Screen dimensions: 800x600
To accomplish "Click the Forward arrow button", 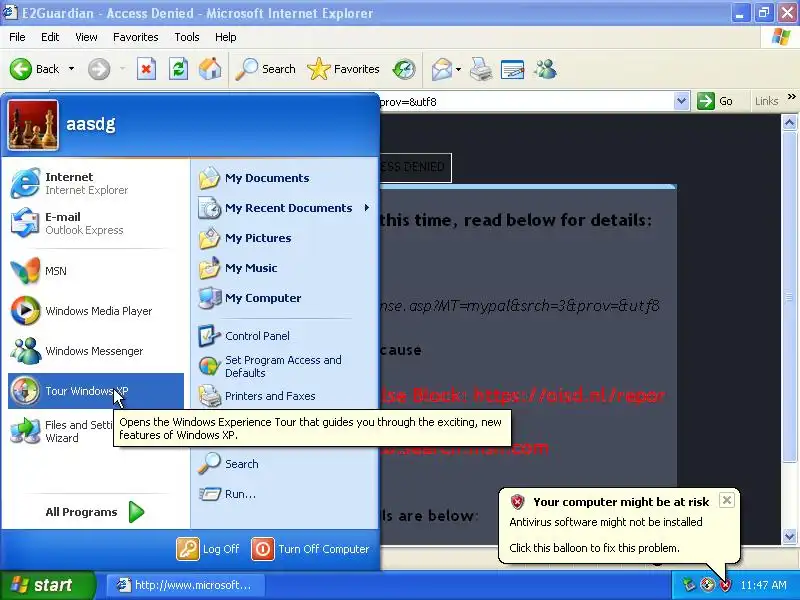I will click(x=98, y=69).
